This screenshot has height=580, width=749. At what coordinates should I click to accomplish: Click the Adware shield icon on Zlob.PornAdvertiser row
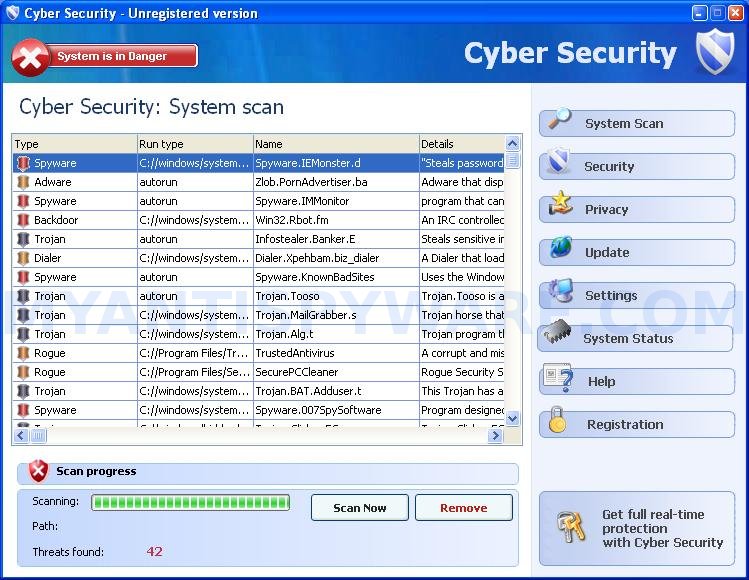point(23,182)
